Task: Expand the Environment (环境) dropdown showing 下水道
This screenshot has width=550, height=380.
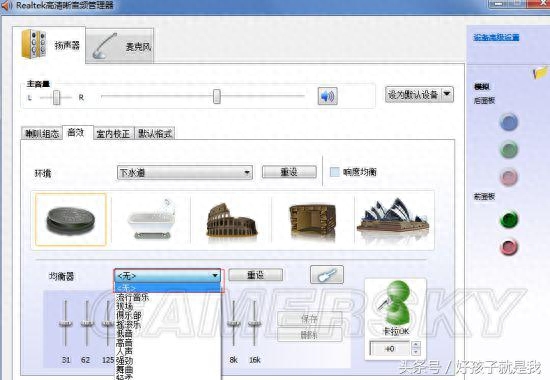Action: (185, 173)
